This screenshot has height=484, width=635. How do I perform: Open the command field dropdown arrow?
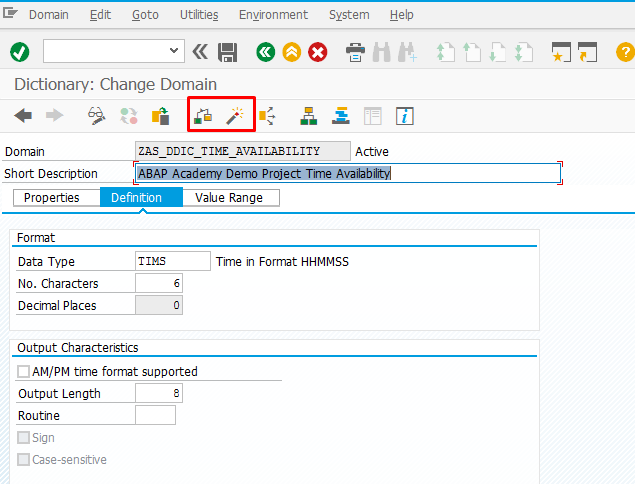pos(174,51)
